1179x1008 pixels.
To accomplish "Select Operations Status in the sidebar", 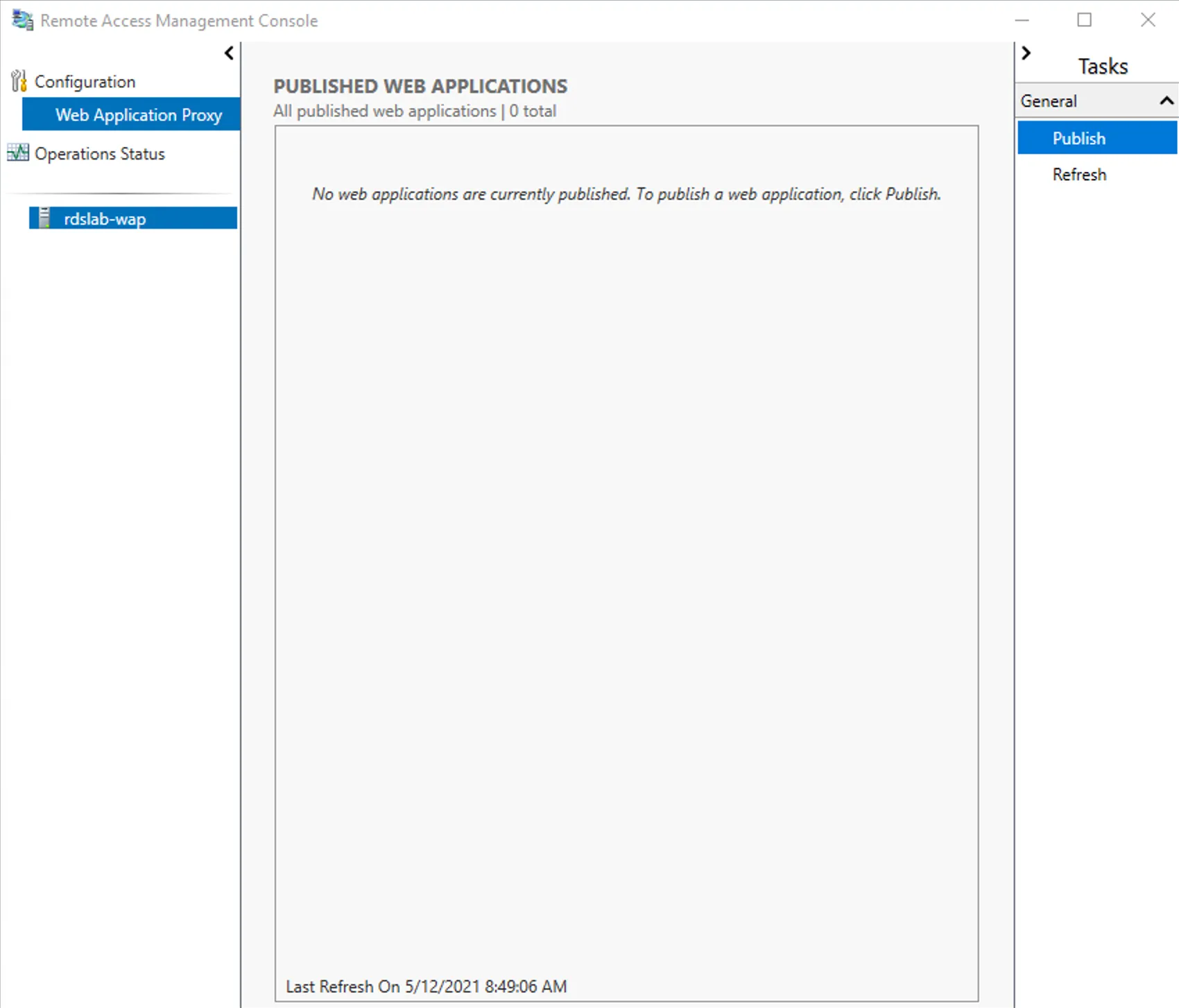I will click(x=99, y=153).
